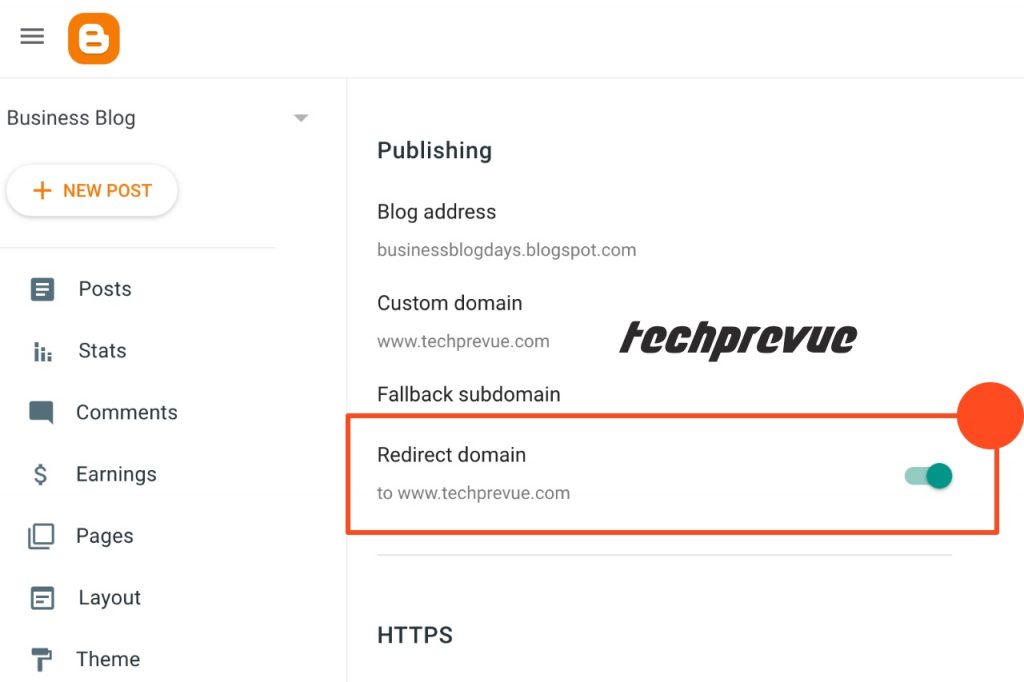The height and width of the screenshot is (682, 1024).
Task: Click the Theme paint roller icon
Action: [41, 659]
